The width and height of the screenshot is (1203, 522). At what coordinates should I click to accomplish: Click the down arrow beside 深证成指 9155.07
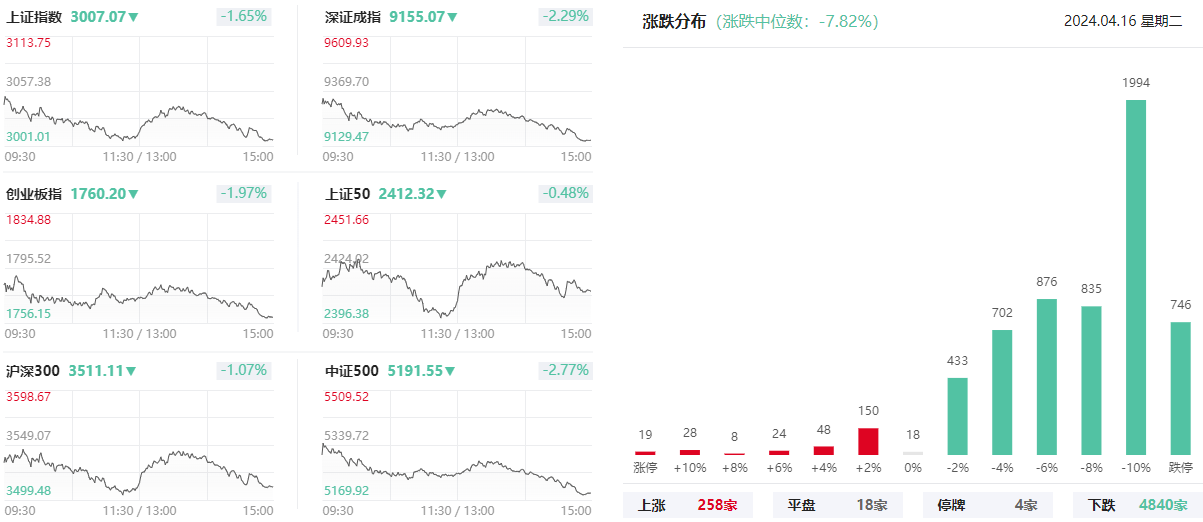tap(453, 18)
